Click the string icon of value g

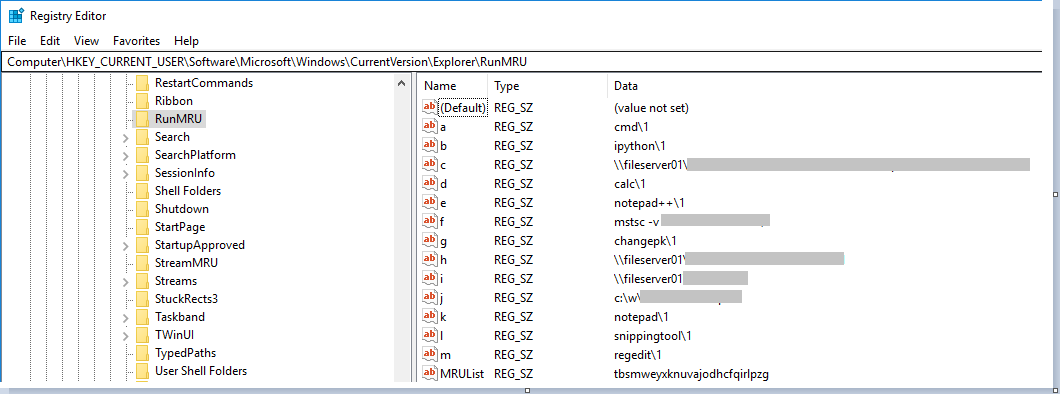[x=429, y=240]
